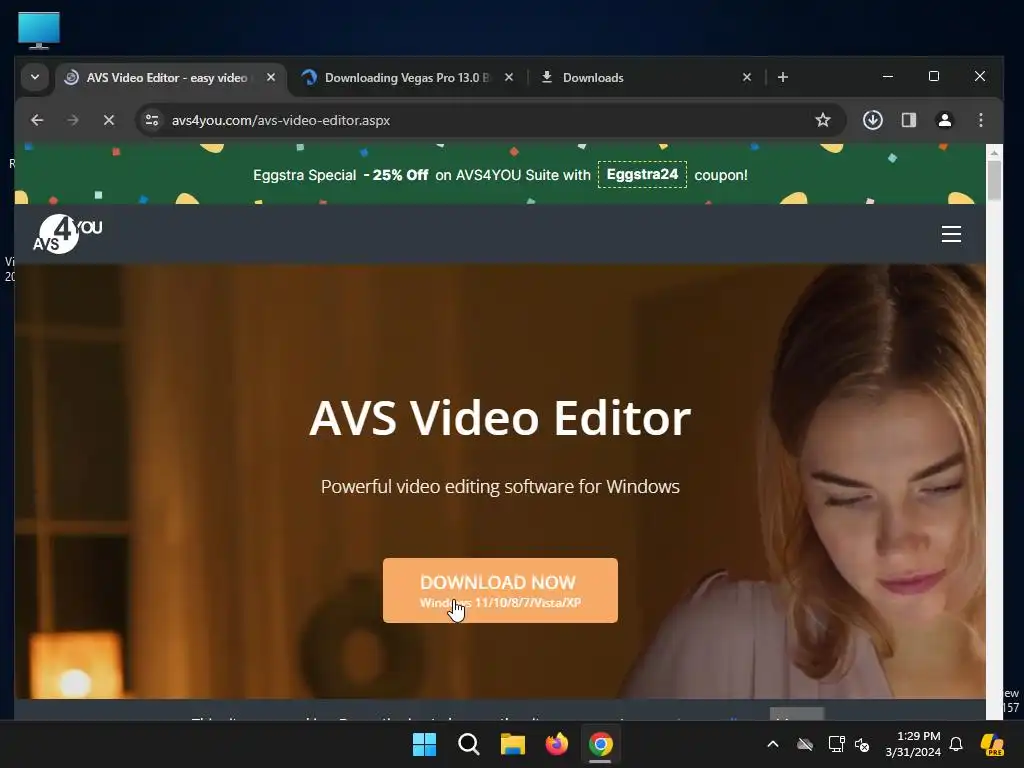Open the Chrome profile menu
Image resolution: width=1024 pixels, height=768 pixels.
[944, 120]
